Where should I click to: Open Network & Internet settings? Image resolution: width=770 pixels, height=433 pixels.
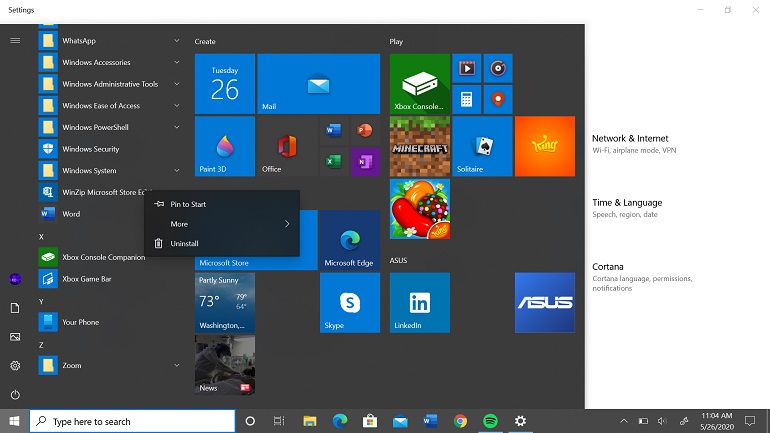click(x=630, y=139)
